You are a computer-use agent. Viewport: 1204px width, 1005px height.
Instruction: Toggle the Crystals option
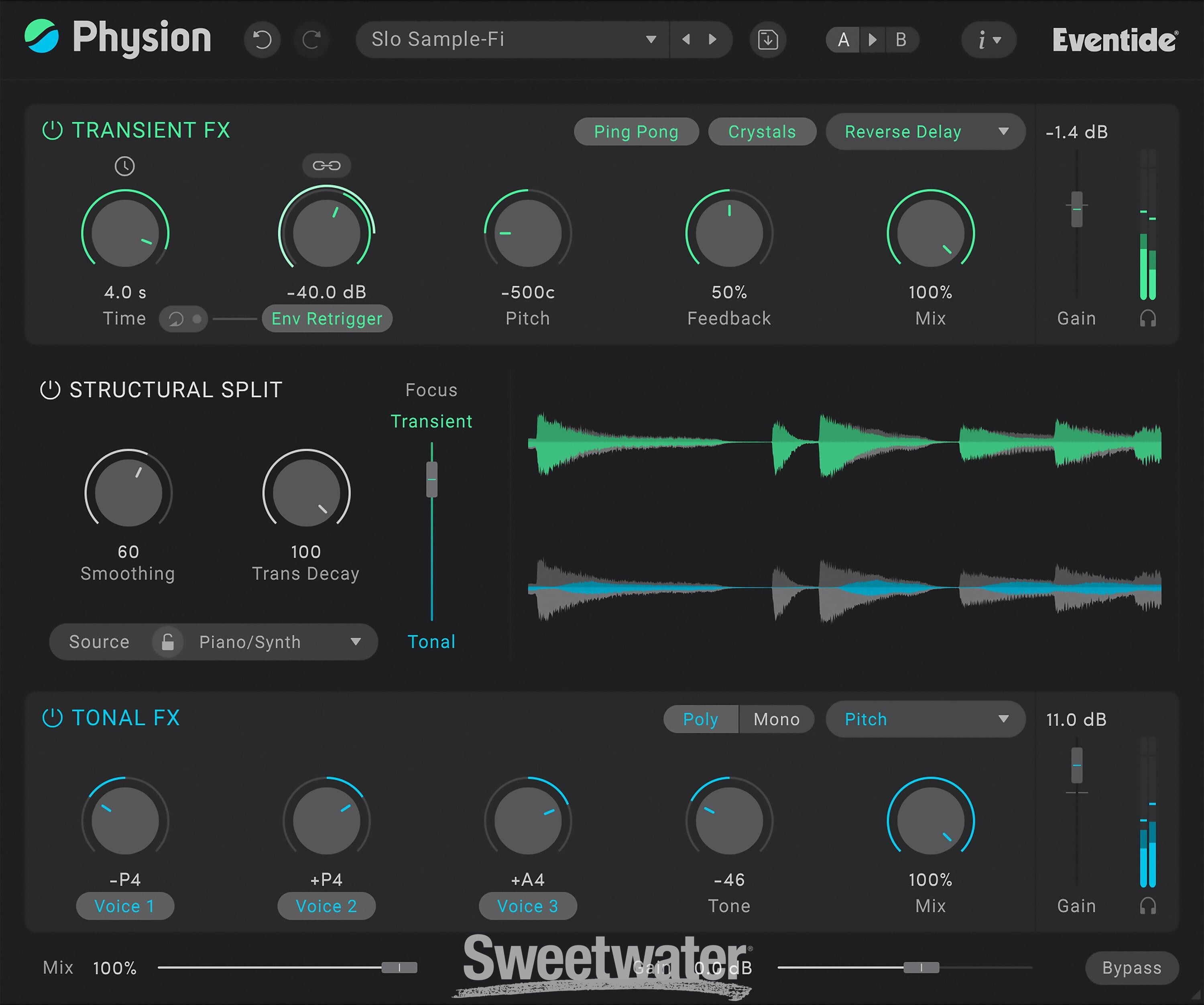[762, 132]
